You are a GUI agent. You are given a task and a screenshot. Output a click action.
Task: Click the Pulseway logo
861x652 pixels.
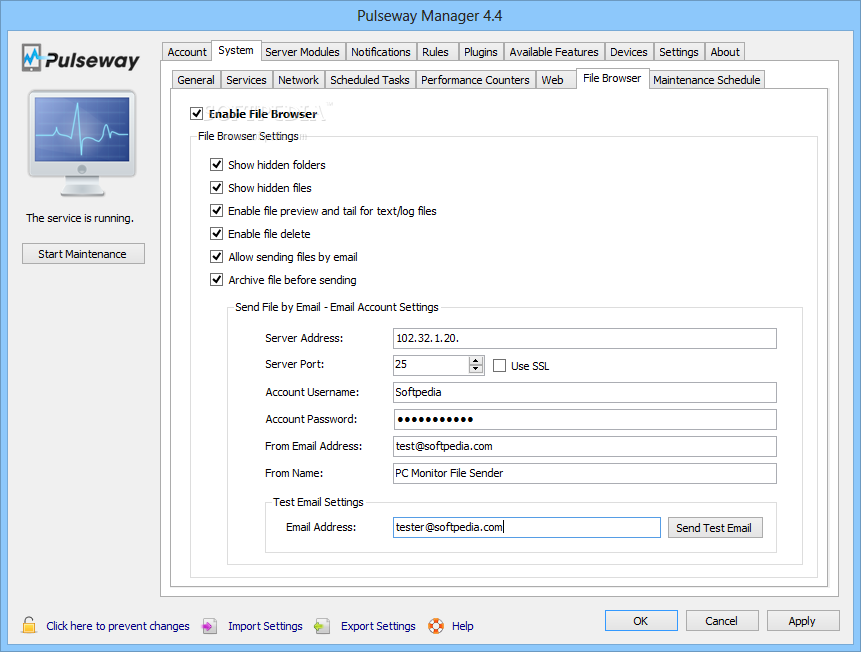pyautogui.click(x=81, y=58)
